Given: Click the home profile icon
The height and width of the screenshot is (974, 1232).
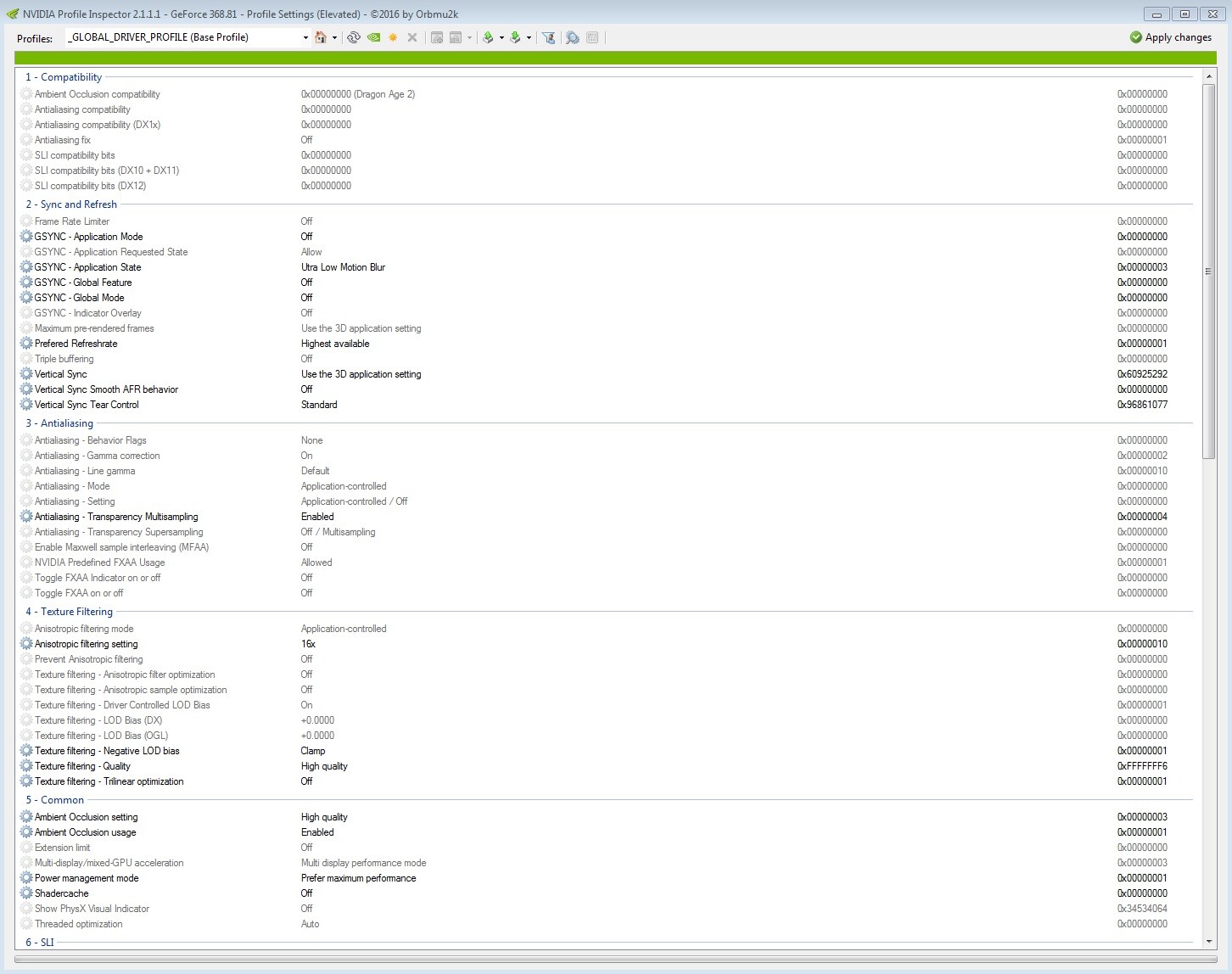Looking at the screenshot, I should coord(321,37).
